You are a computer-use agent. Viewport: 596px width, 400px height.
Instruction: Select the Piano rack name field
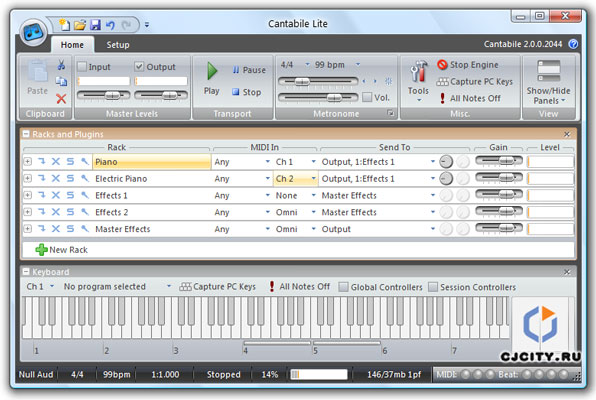click(152, 162)
